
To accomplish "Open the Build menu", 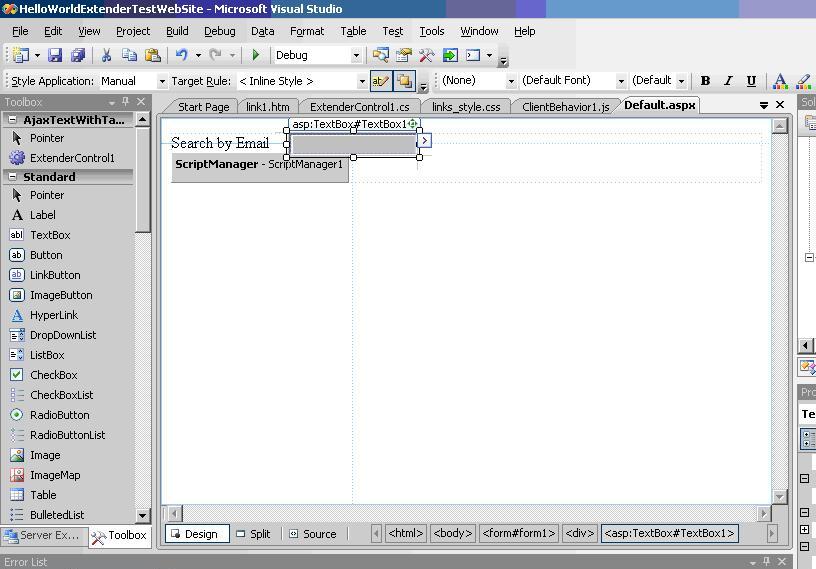I will click(177, 31).
